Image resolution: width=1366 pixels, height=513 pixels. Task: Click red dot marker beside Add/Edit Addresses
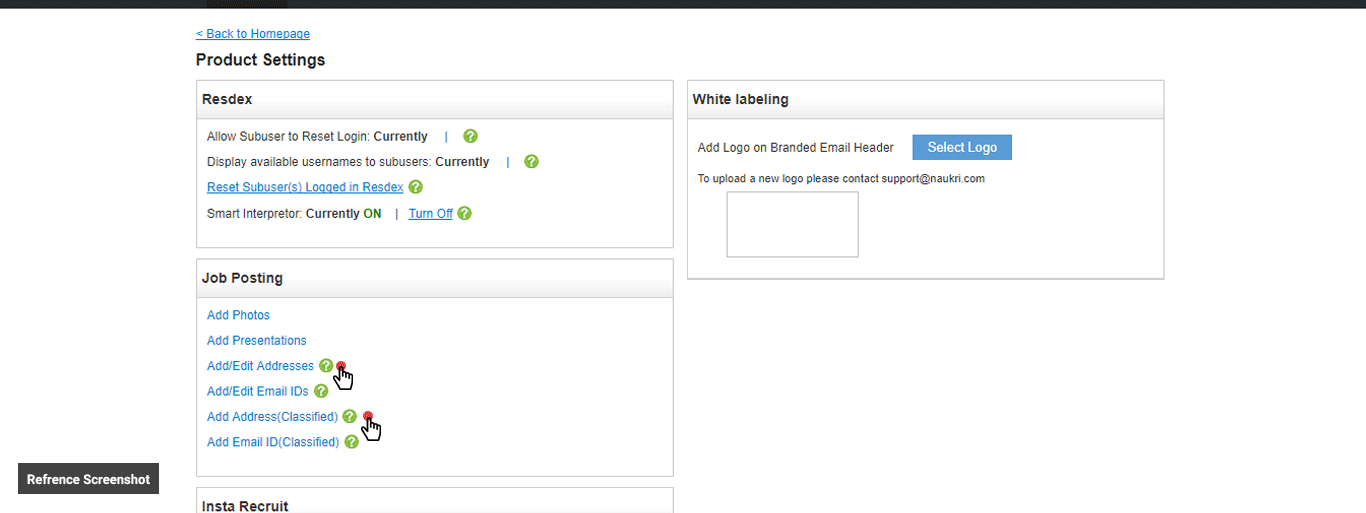click(341, 366)
